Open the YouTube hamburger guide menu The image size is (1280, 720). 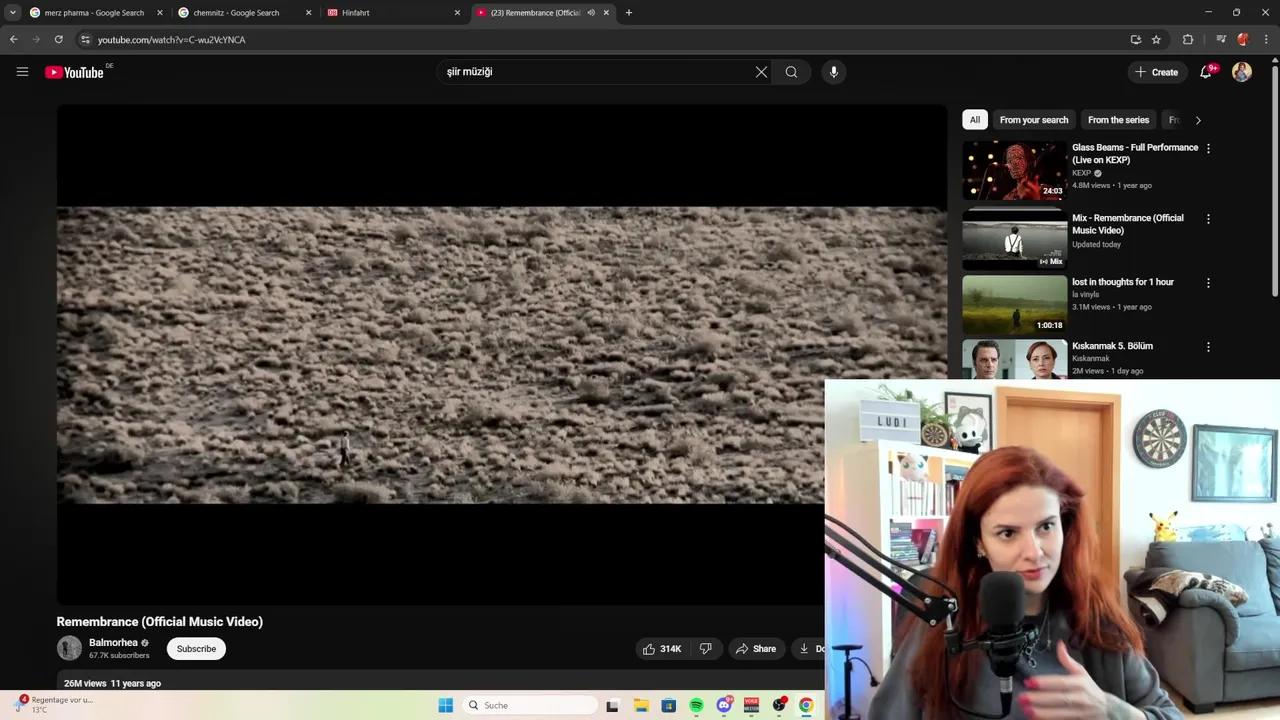click(x=22, y=72)
